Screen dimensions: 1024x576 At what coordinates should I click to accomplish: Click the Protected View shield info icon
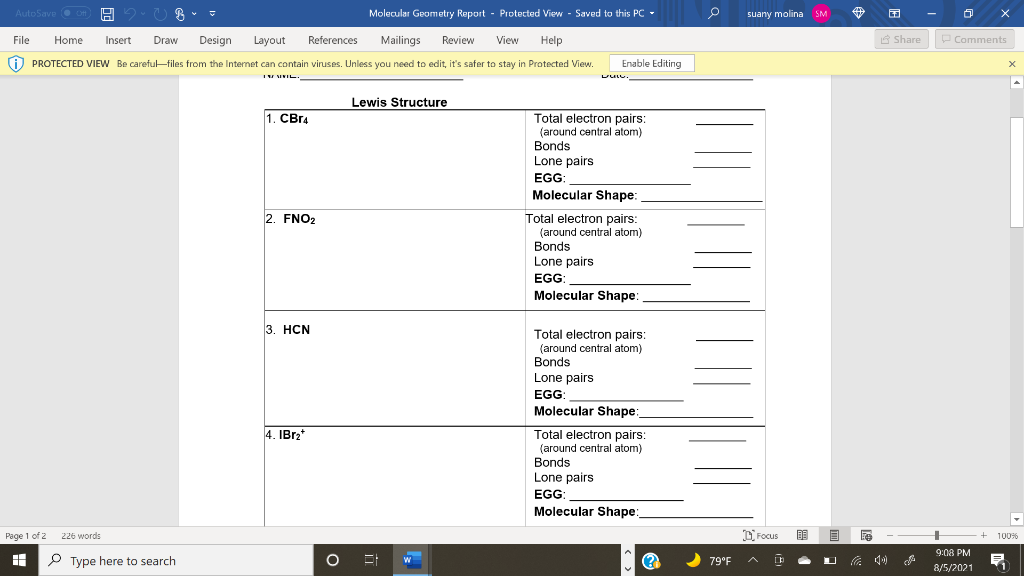coord(16,64)
